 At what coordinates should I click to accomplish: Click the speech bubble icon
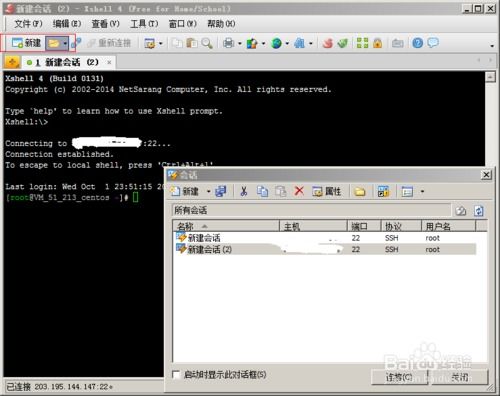click(x=433, y=43)
